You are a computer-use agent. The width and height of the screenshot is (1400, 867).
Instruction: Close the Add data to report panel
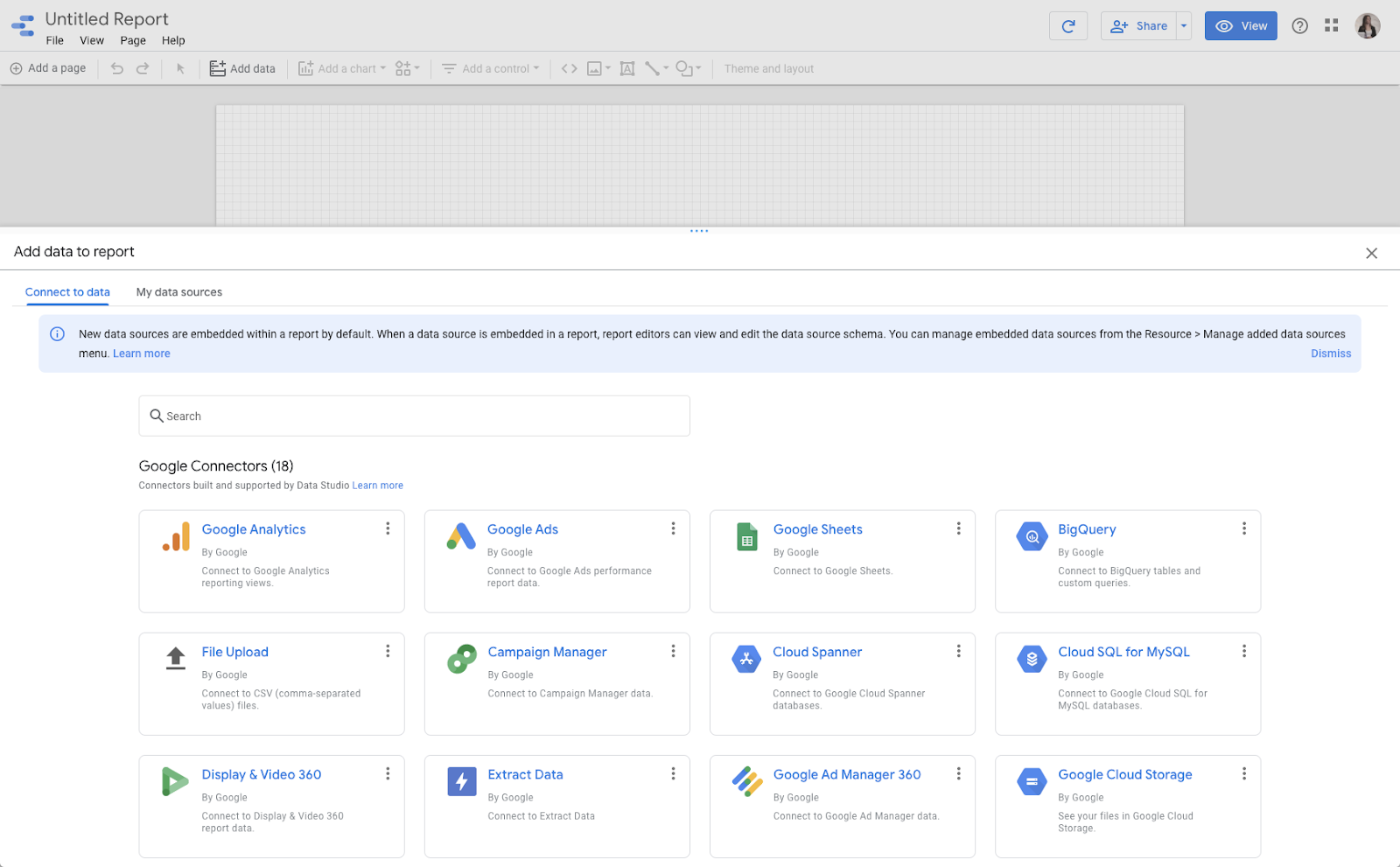tap(1371, 253)
